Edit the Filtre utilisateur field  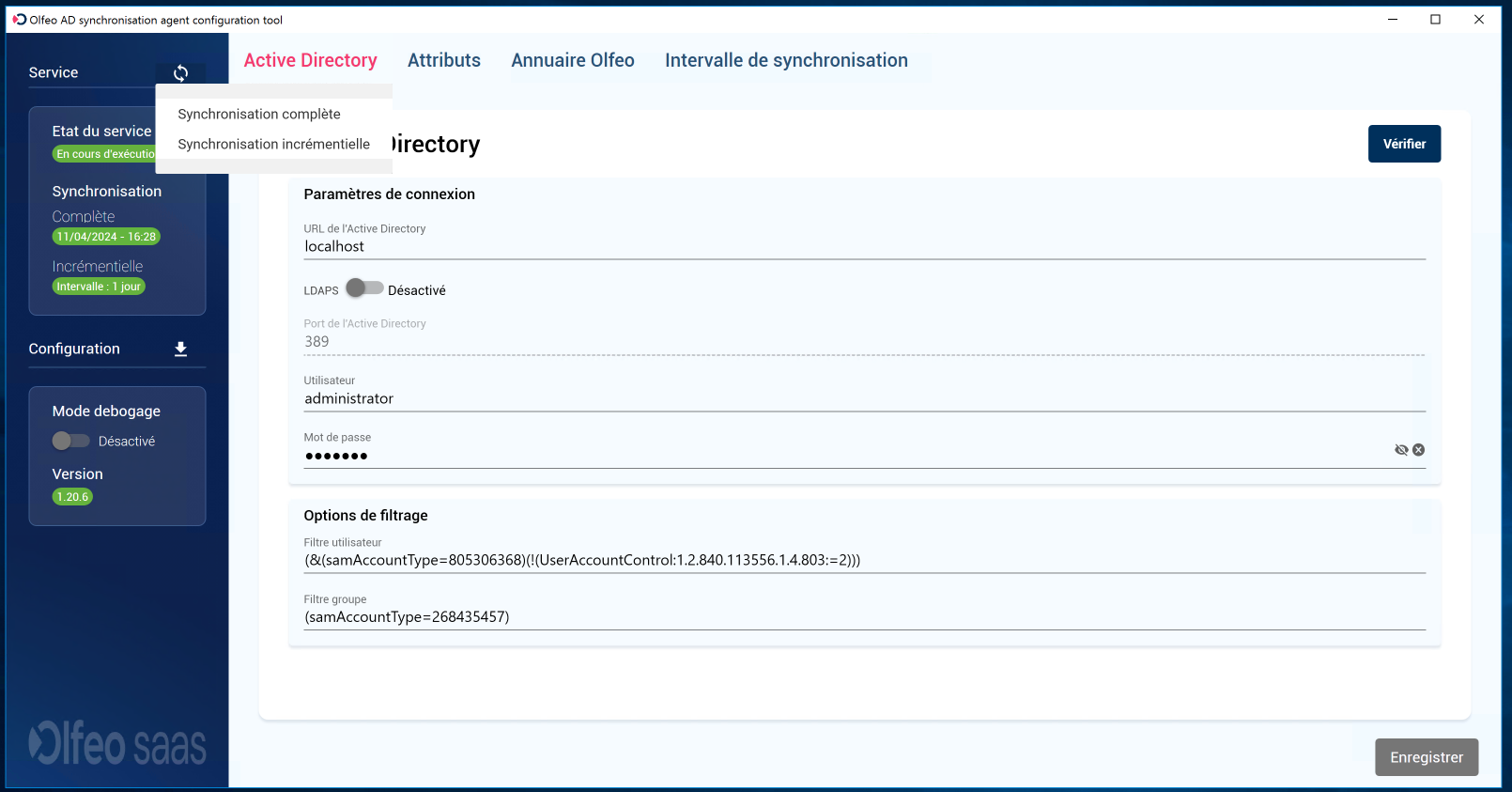[x=864, y=560]
